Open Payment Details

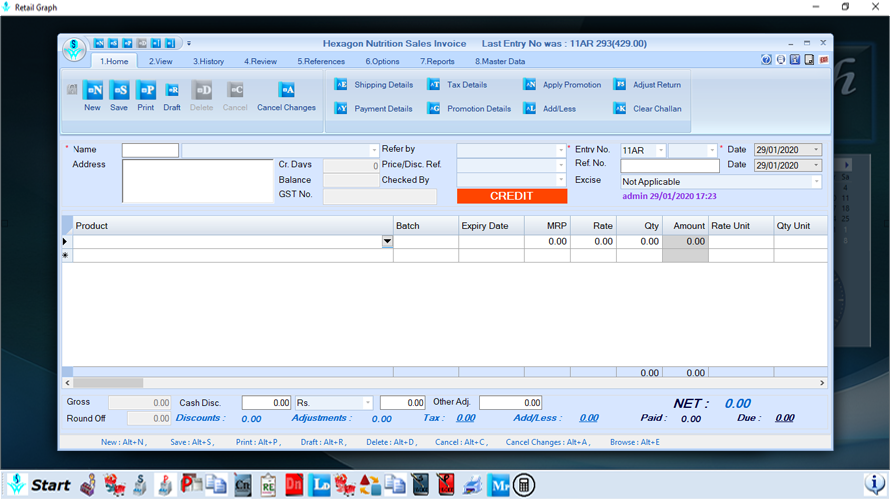(x=373, y=108)
